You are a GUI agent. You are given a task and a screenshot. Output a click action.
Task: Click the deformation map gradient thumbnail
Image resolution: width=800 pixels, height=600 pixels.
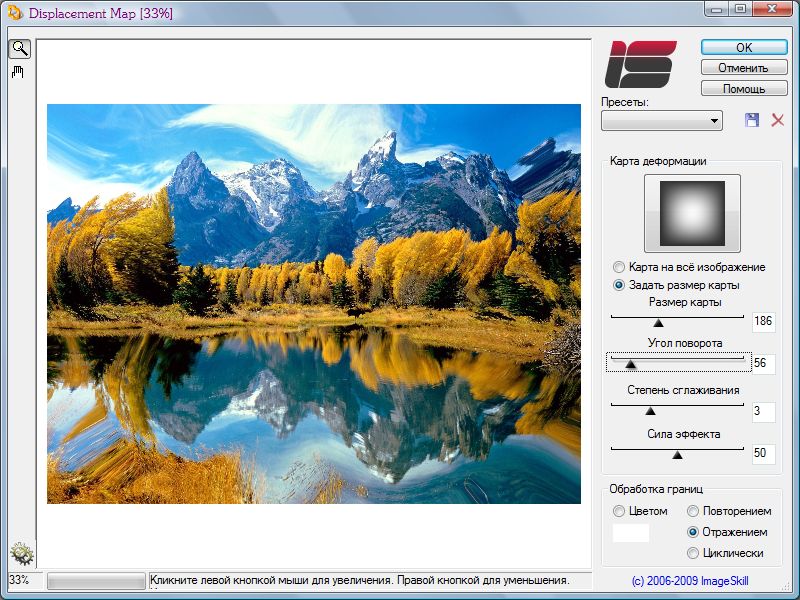[692, 213]
